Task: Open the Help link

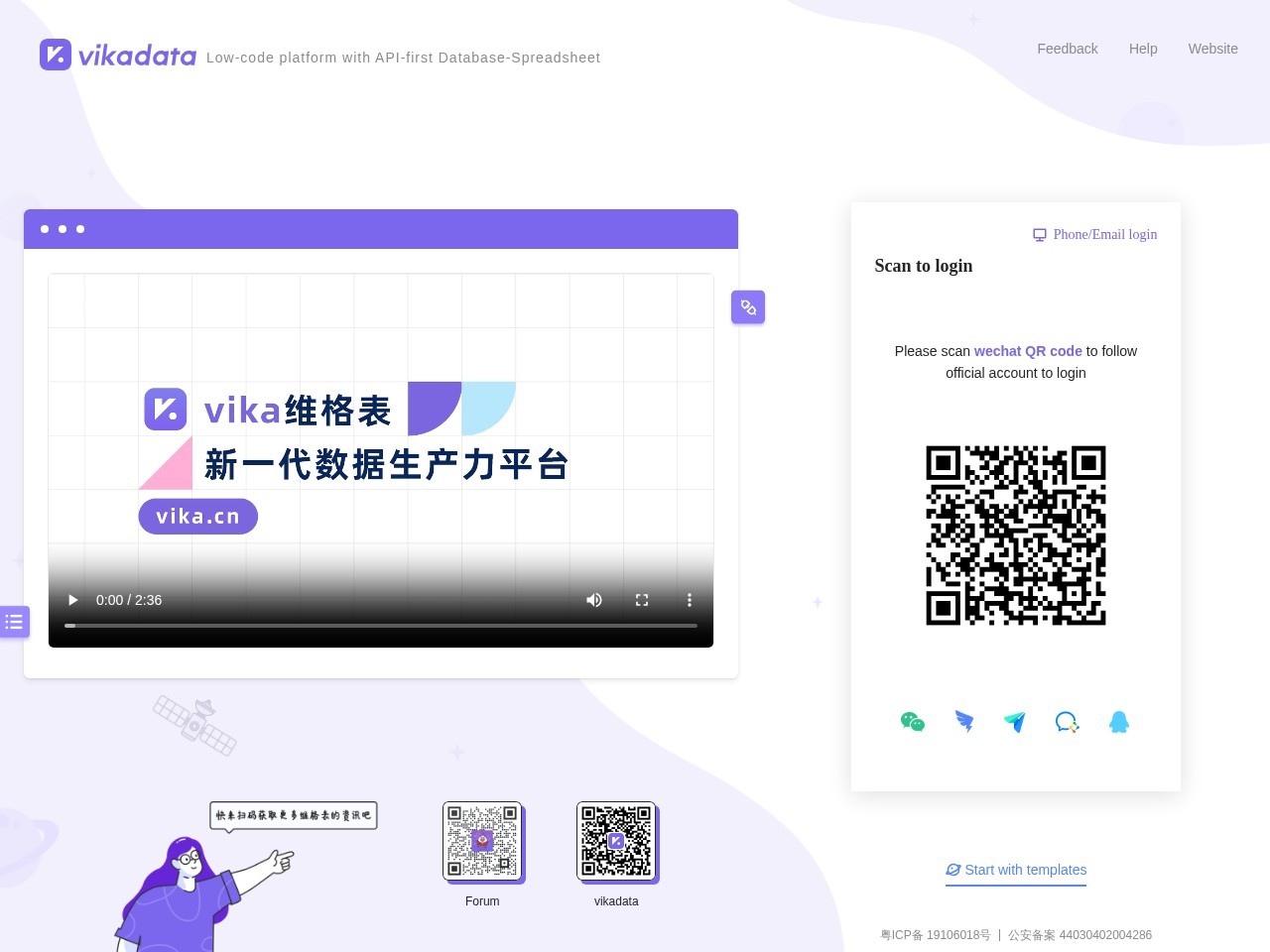Action: 1143,49
